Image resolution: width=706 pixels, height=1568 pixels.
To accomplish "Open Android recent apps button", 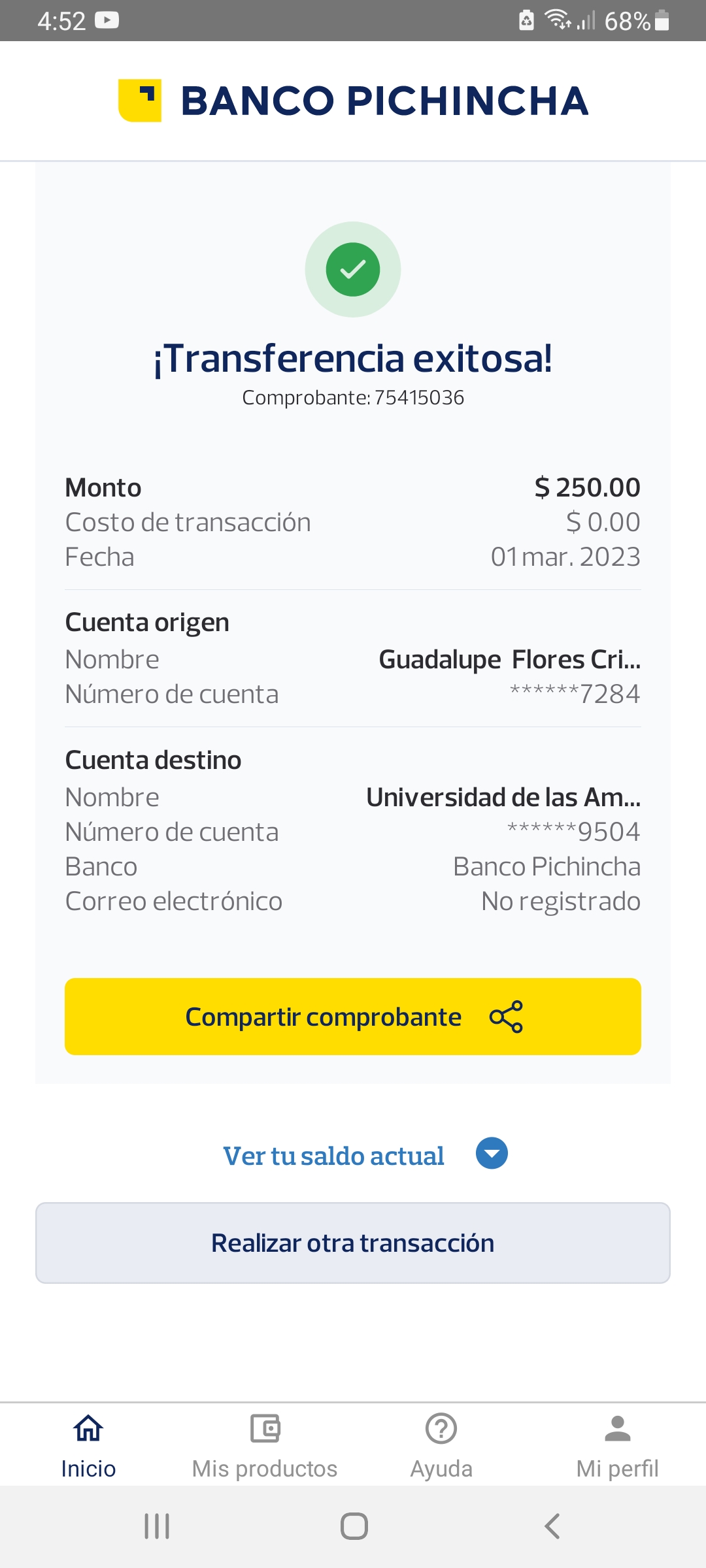I will click(157, 1527).
